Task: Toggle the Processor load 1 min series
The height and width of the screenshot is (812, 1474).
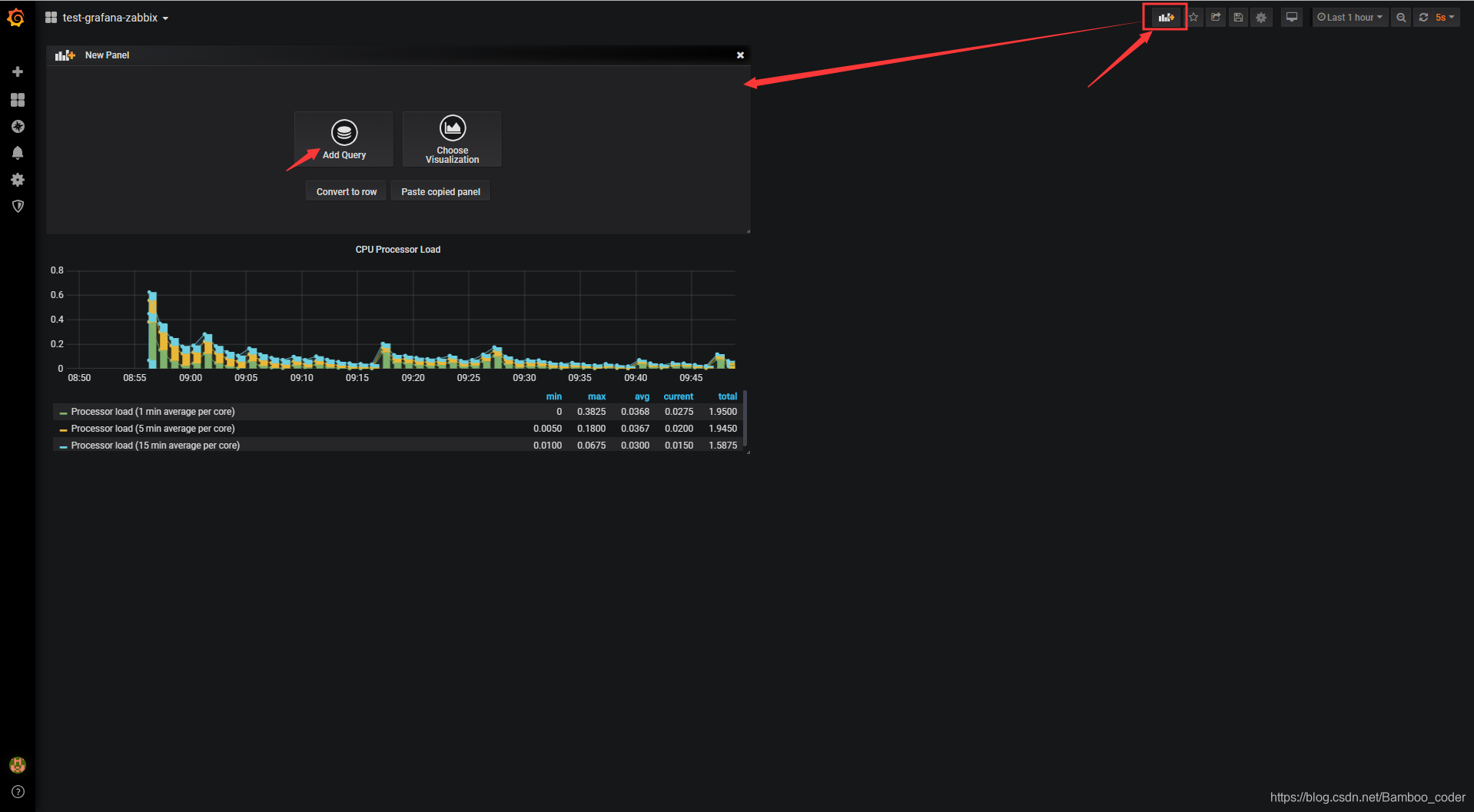Action: click(152, 412)
